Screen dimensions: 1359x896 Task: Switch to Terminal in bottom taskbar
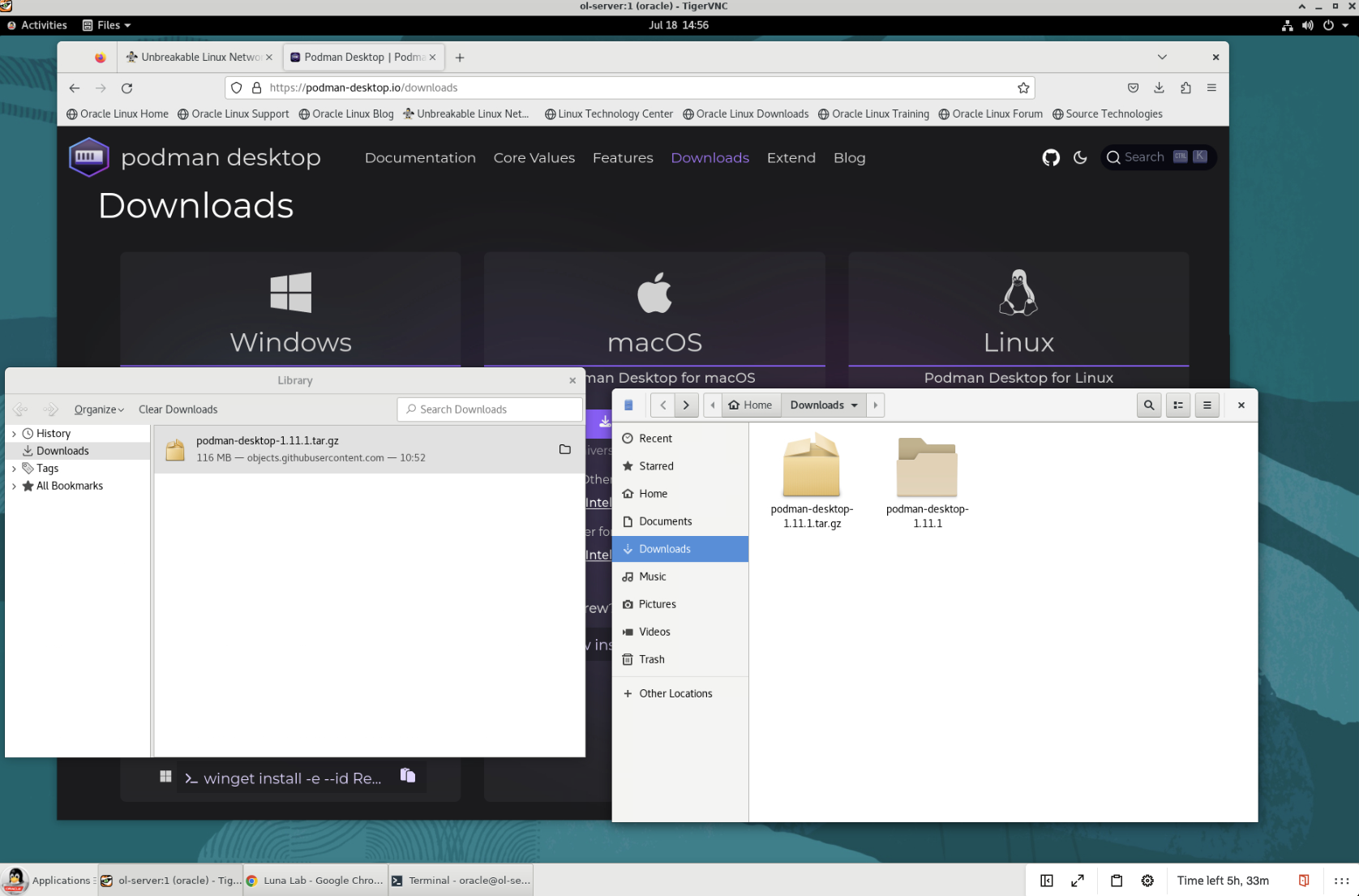point(461,881)
